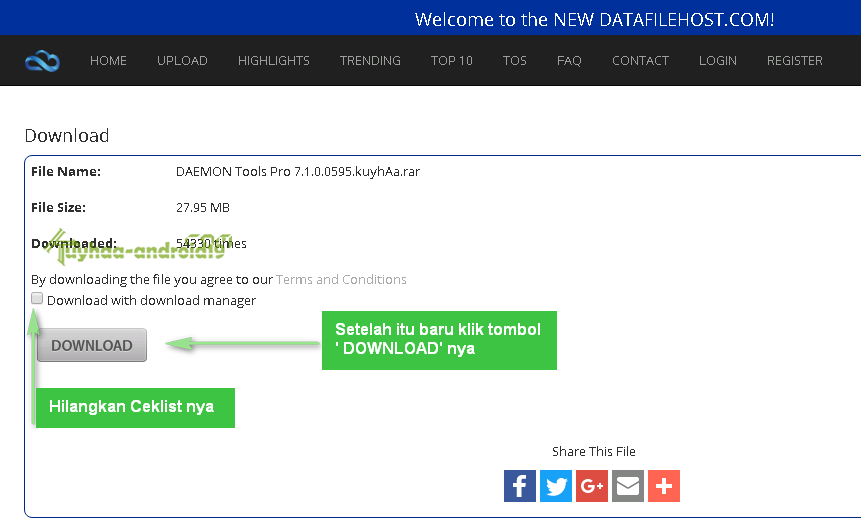861x521 pixels.
Task: Click REGISTER in navigation bar
Action: coord(795,60)
